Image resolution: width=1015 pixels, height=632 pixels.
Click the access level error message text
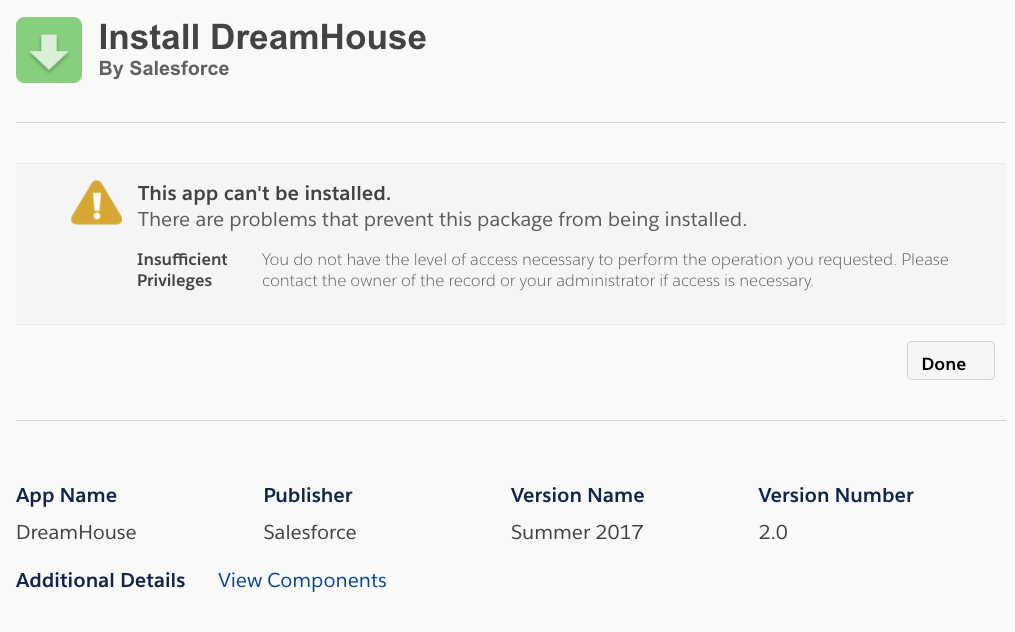(x=604, y=270)
